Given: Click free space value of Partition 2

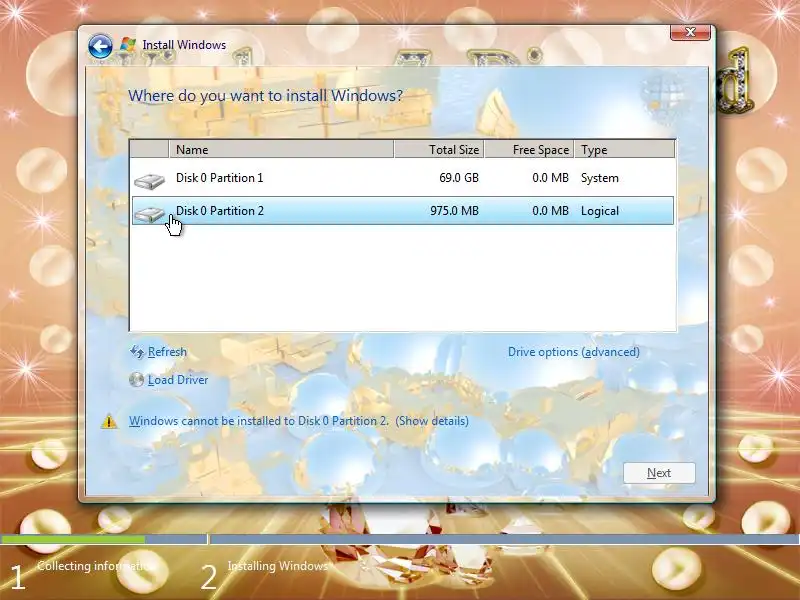Looking at the screenshot, I should click(550, 211).
